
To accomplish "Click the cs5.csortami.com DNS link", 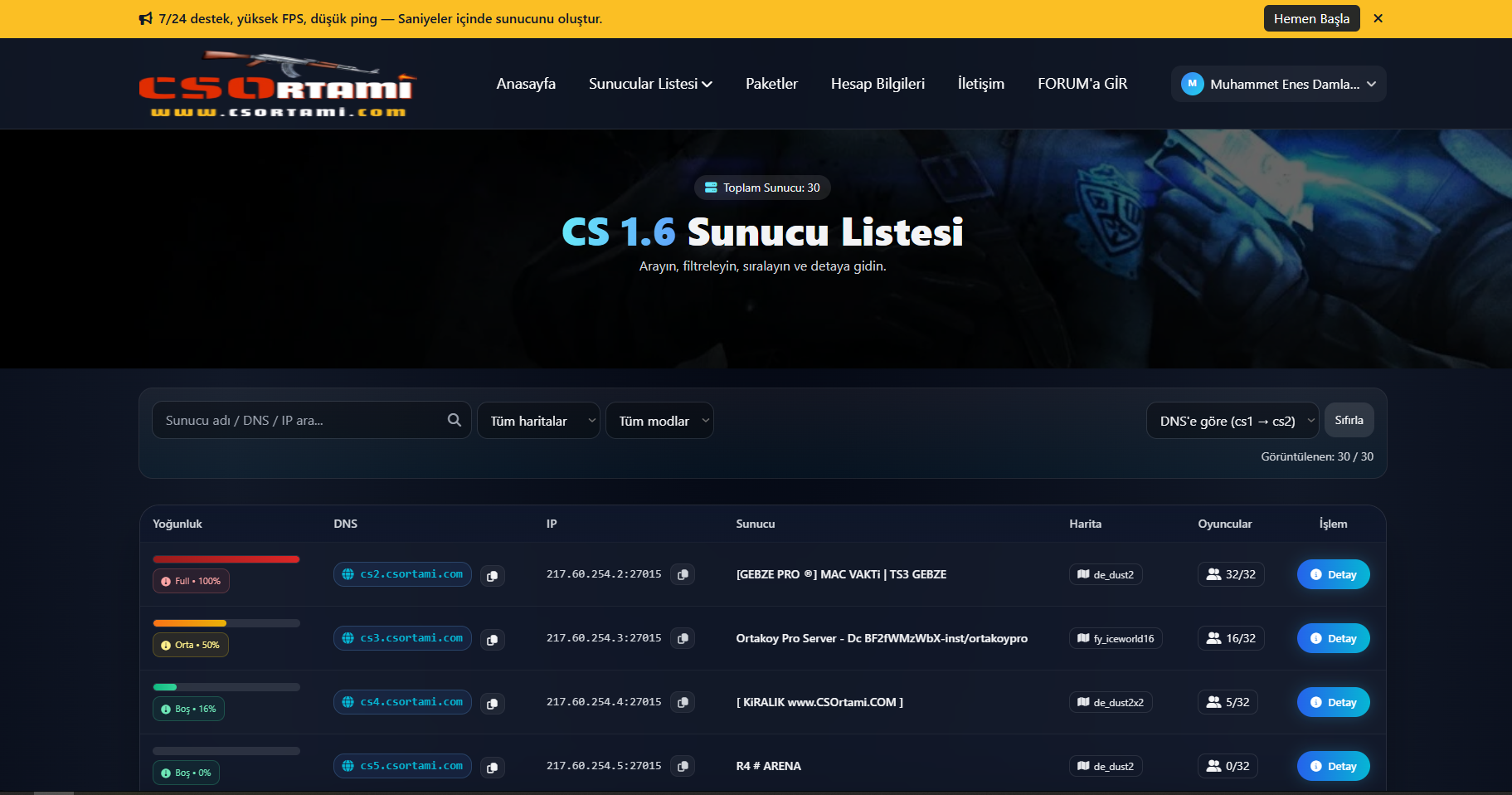I will tap(402, 766).
